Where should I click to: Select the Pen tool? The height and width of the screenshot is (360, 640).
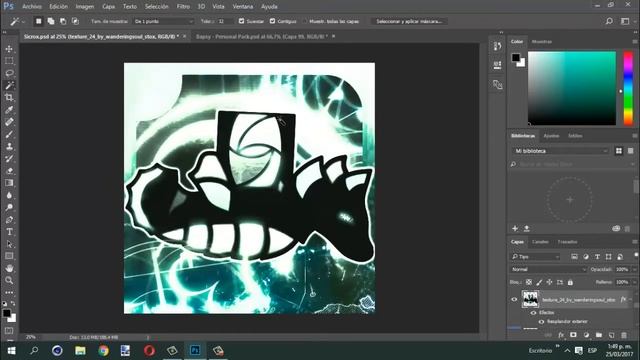[x=9, y=220]
